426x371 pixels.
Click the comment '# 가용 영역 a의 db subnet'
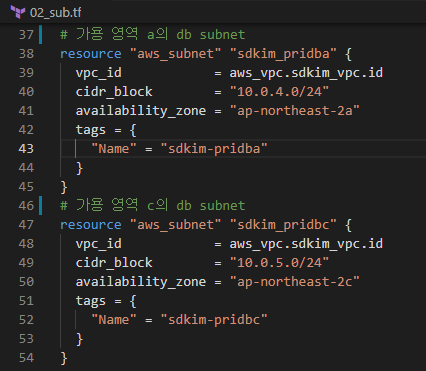click(153, 34)
